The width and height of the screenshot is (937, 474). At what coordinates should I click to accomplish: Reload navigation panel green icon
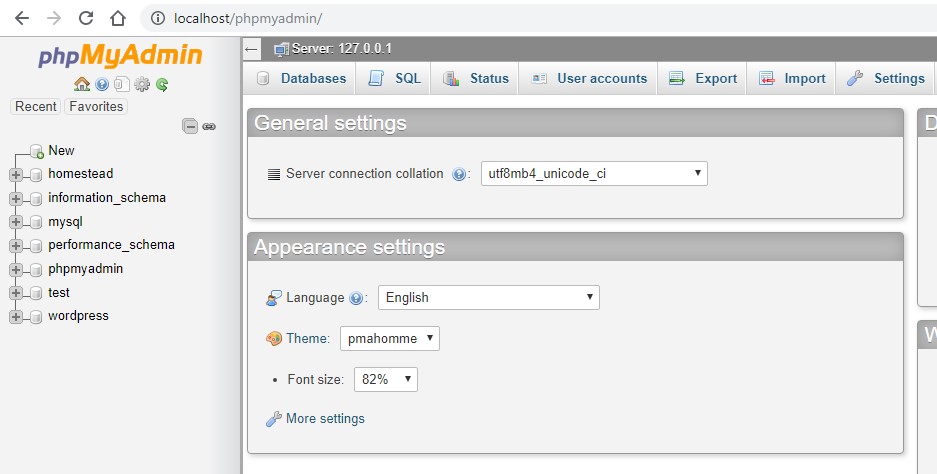coord(162,84)
